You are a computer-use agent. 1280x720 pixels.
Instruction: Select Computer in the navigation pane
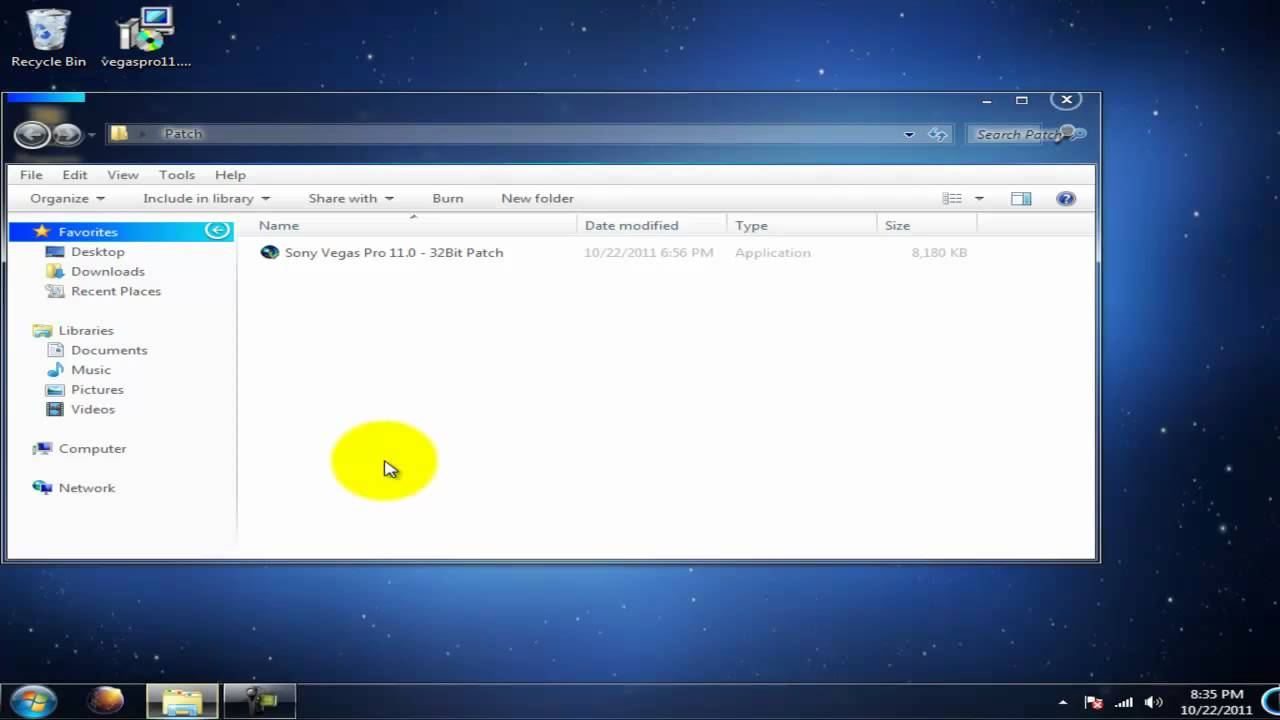tap(92, 449)
